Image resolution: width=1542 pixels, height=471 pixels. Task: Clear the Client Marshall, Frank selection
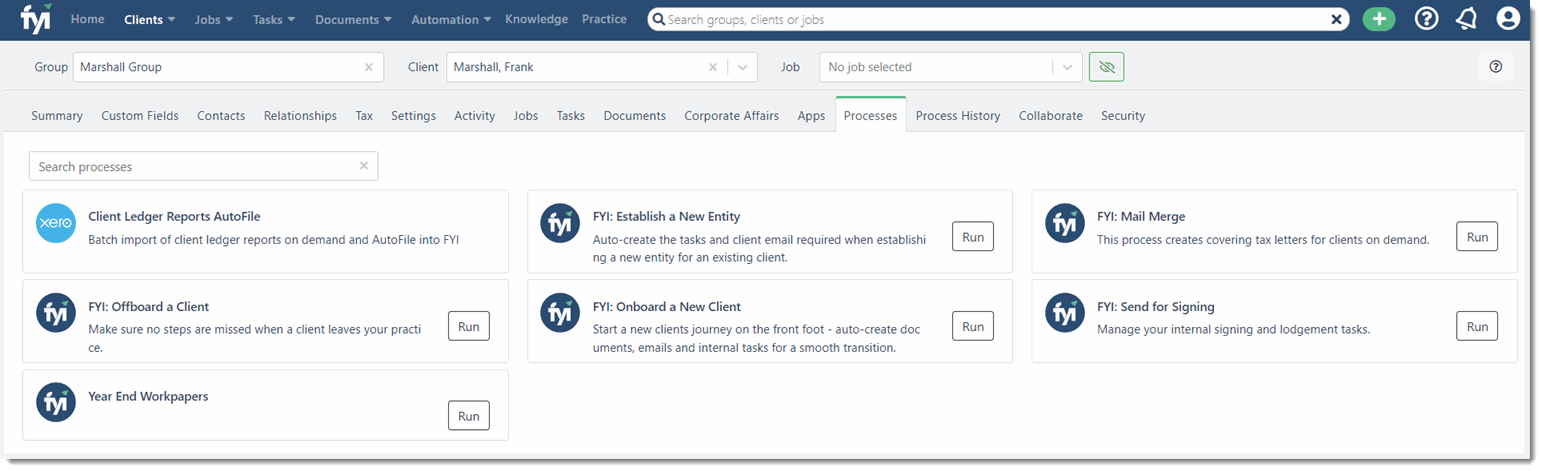tap(713, 67)
